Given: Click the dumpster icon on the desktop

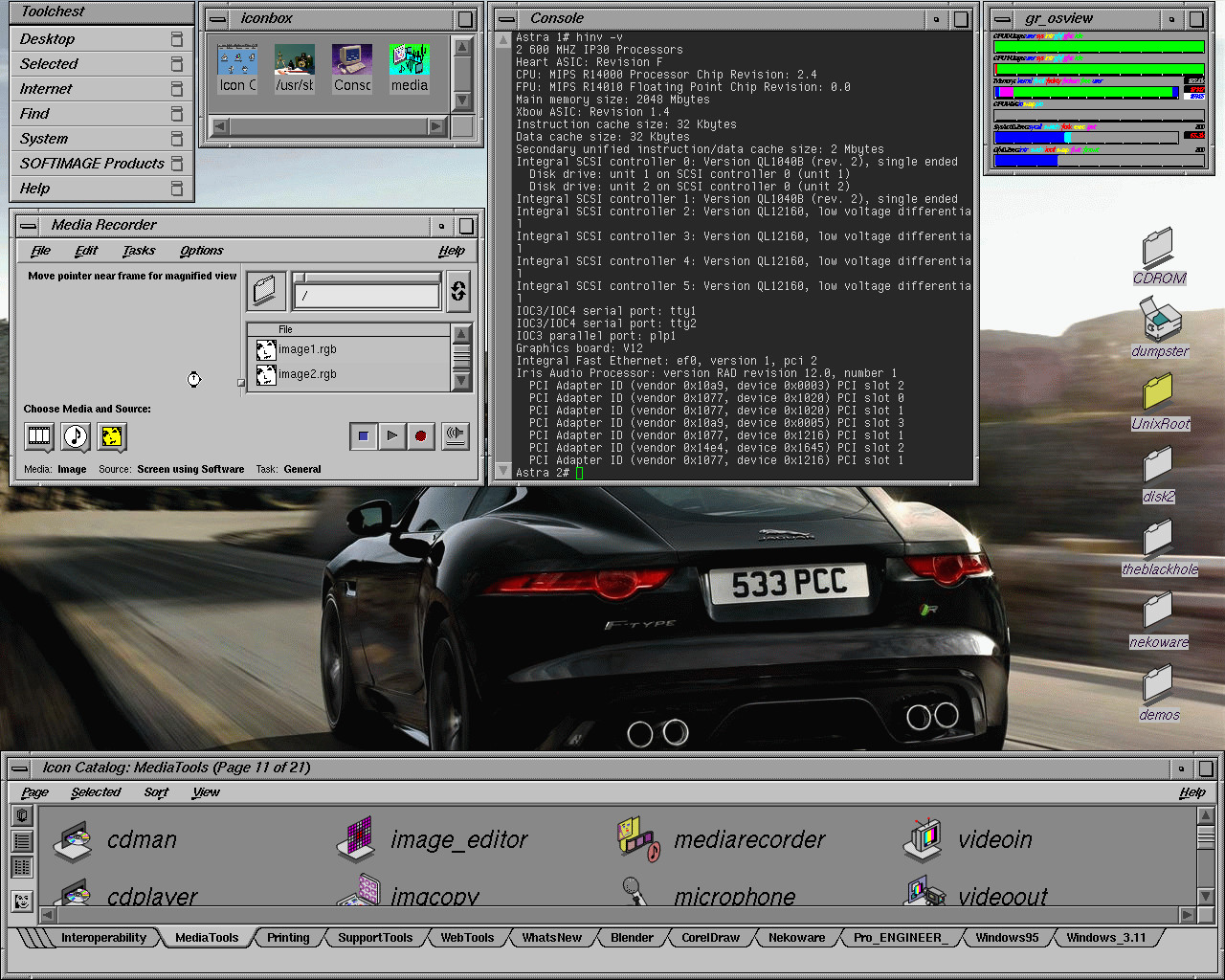Looking at the screenshot, I should pyautogui.click(x=1159, y=319).
